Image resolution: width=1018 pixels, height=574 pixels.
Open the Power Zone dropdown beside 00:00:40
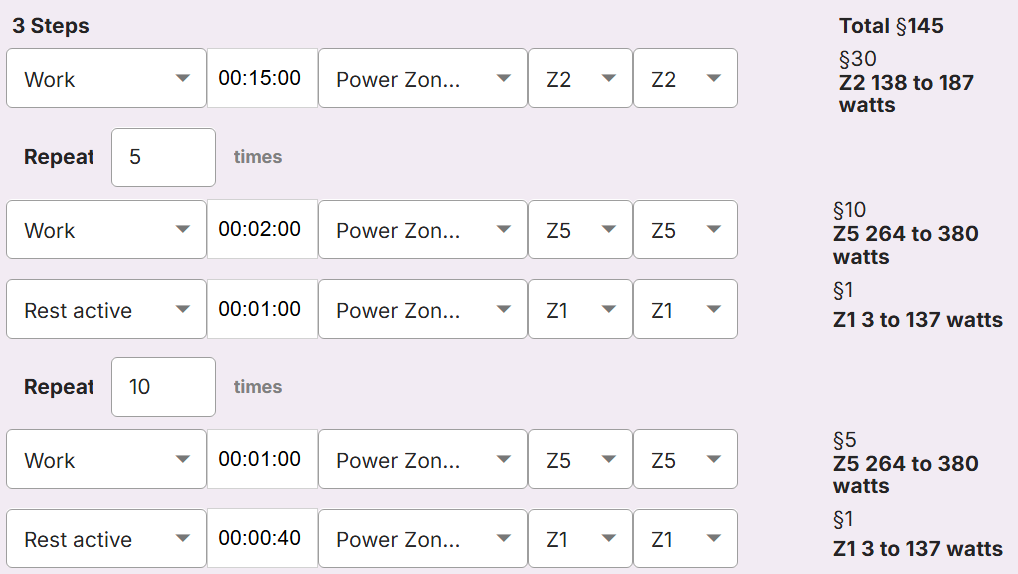coord(422,539)
